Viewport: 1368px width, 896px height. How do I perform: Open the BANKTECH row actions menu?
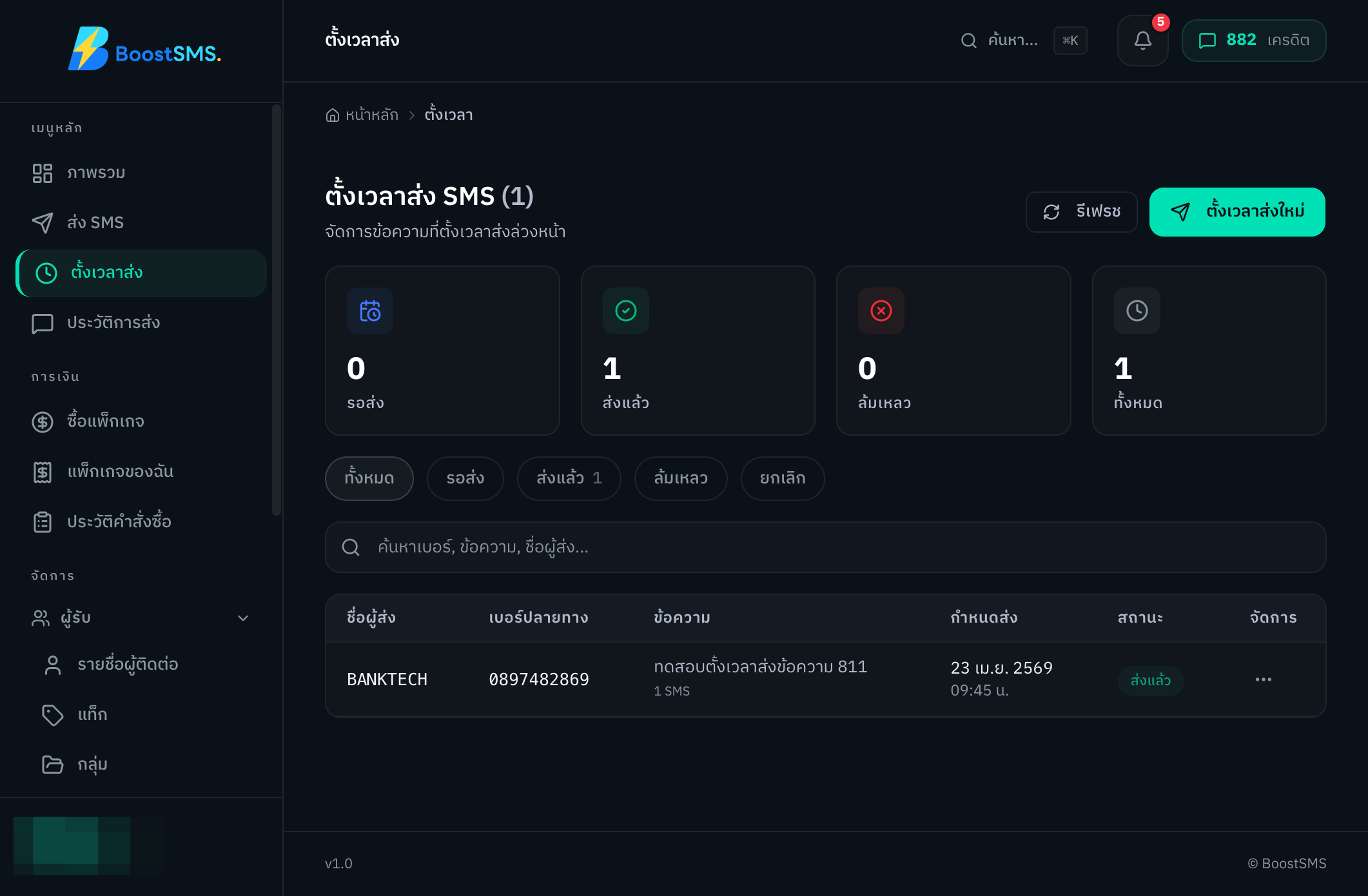coord(1263,679)
